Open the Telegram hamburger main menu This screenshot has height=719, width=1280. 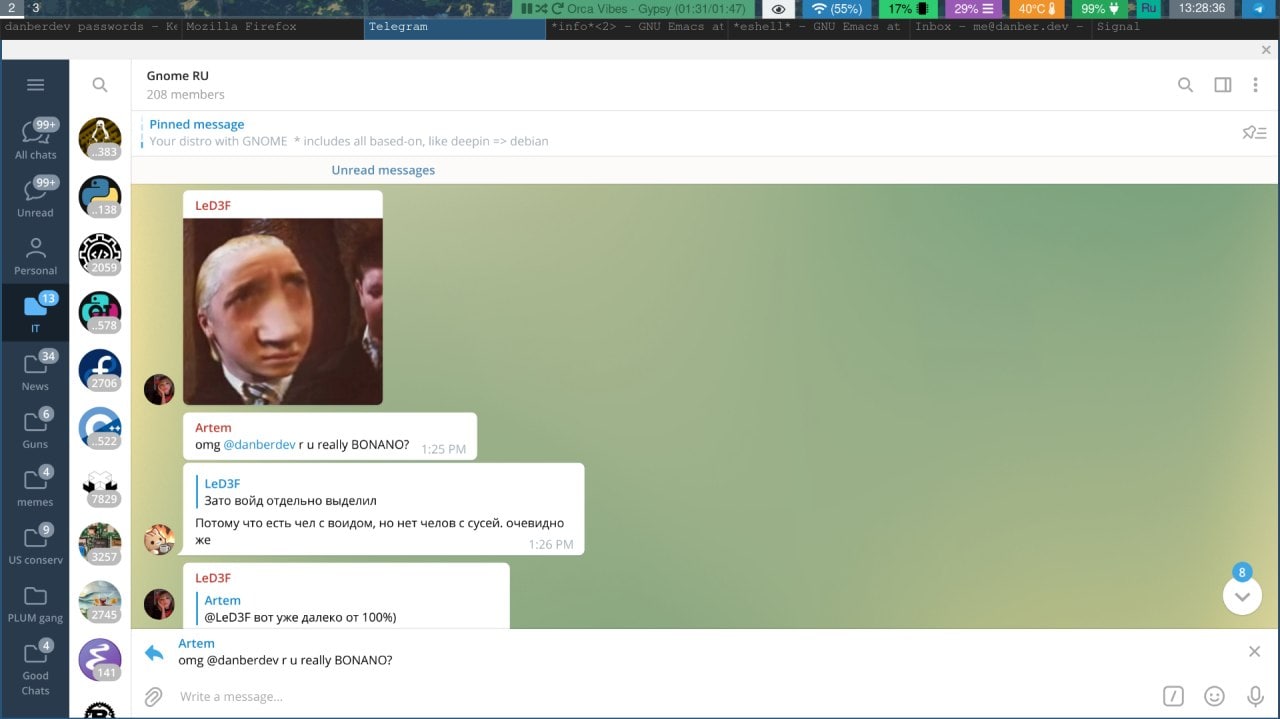click(x=35, y=85)
